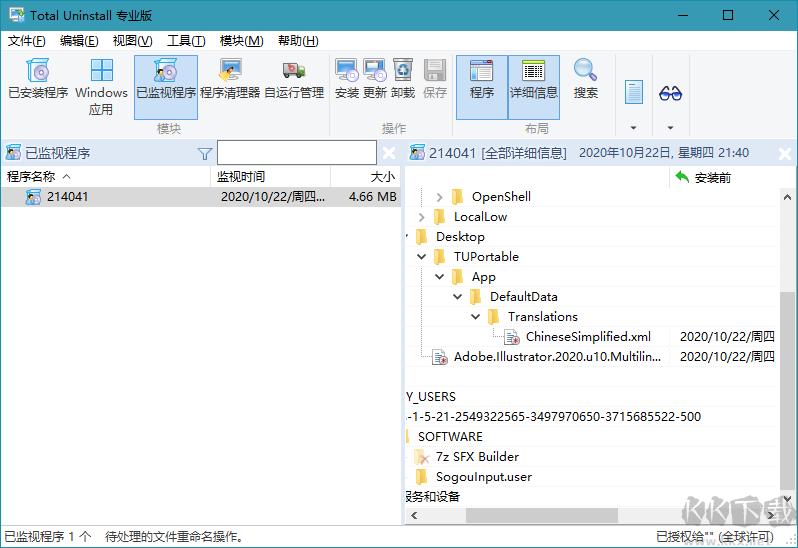Open the 模块(M) menu
This screenshot has height=548, width=798.
(x=241, y=41)
